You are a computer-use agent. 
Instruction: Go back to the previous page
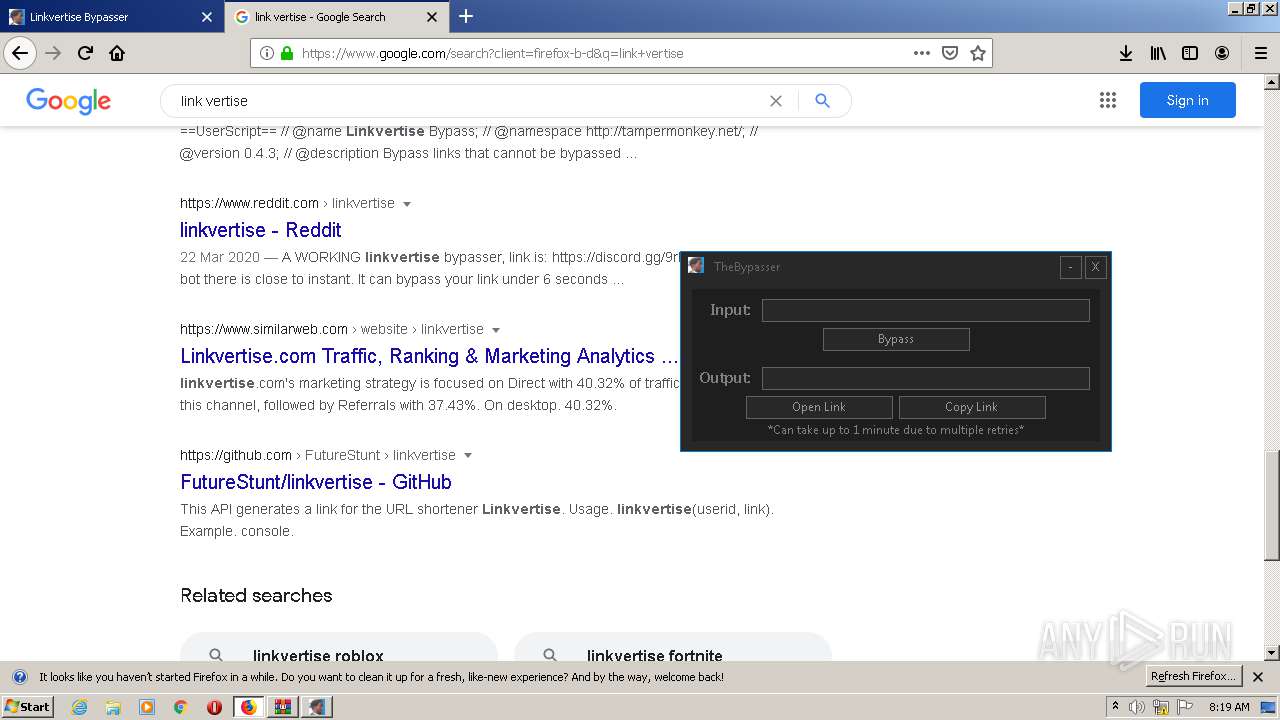[x=20, y=53]
